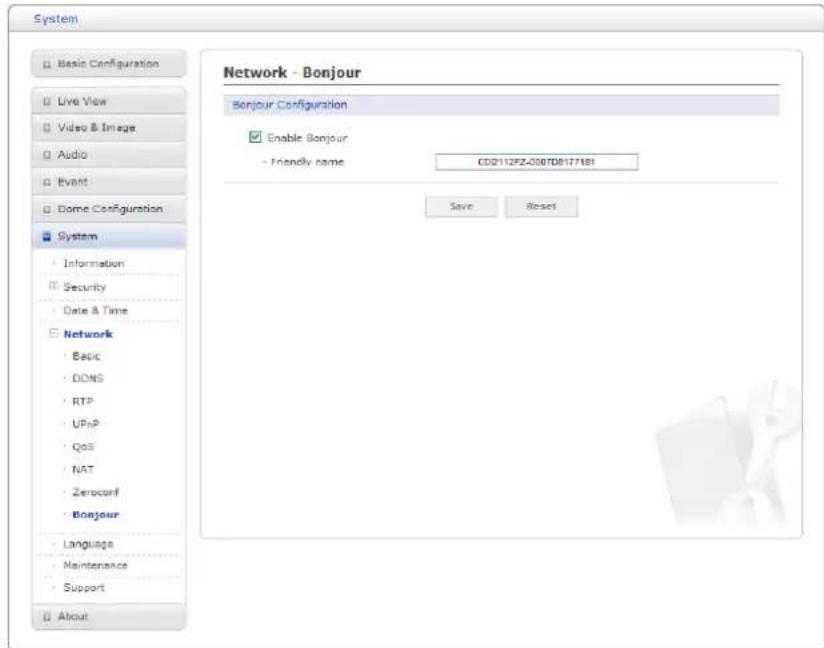Open the Network Basic page
This screenshot has height=648, width=824.
pos(86,356)
